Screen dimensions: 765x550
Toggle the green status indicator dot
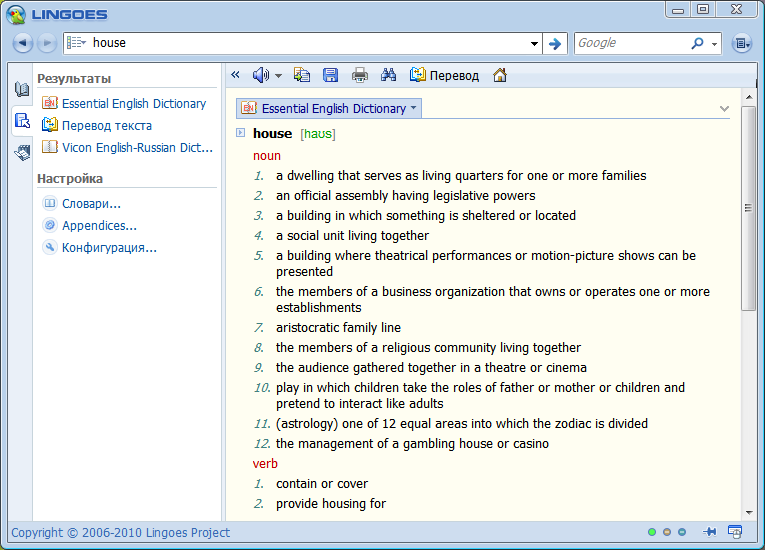[x=652, y=532]
